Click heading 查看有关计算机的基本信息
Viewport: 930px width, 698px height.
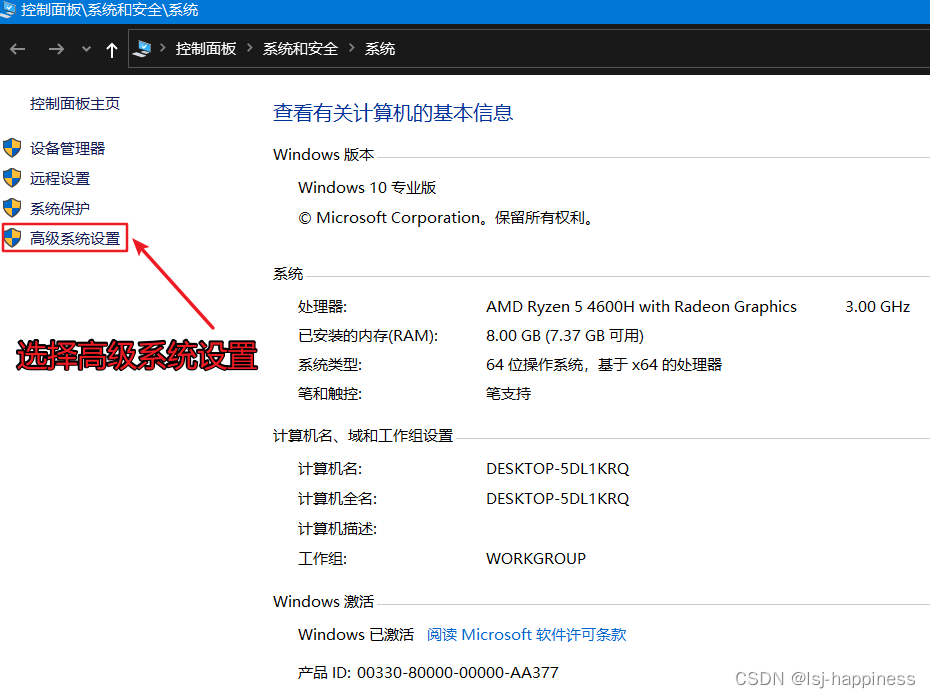(393, 113)
